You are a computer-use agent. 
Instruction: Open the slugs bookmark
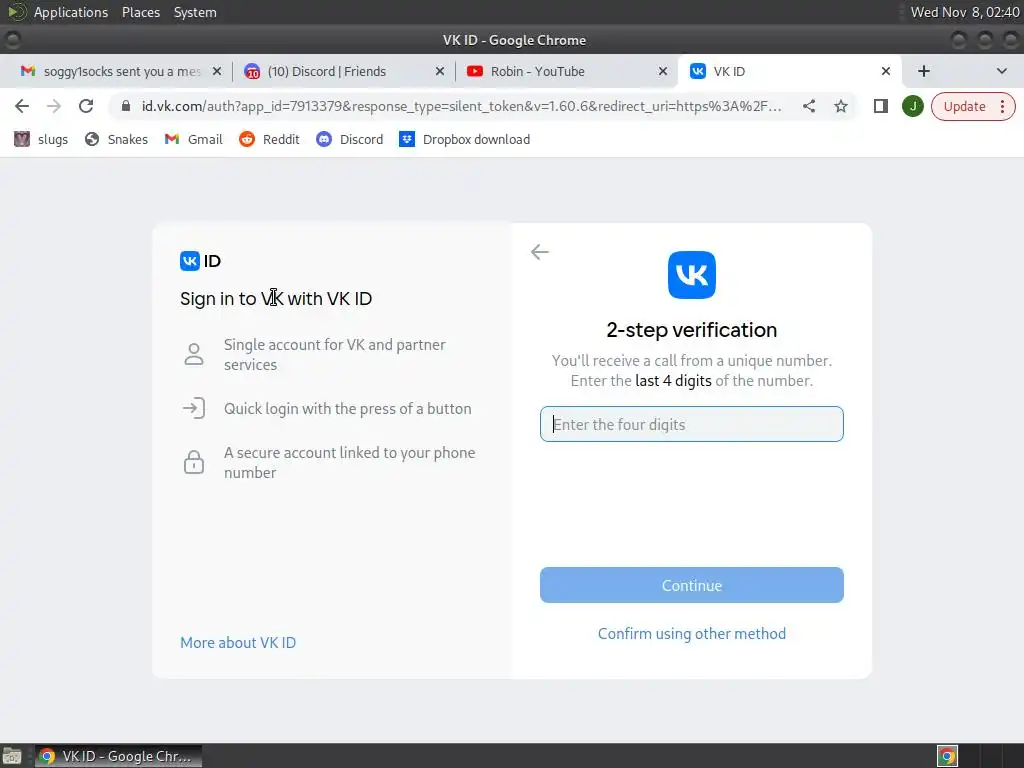(x=41, y=139)
